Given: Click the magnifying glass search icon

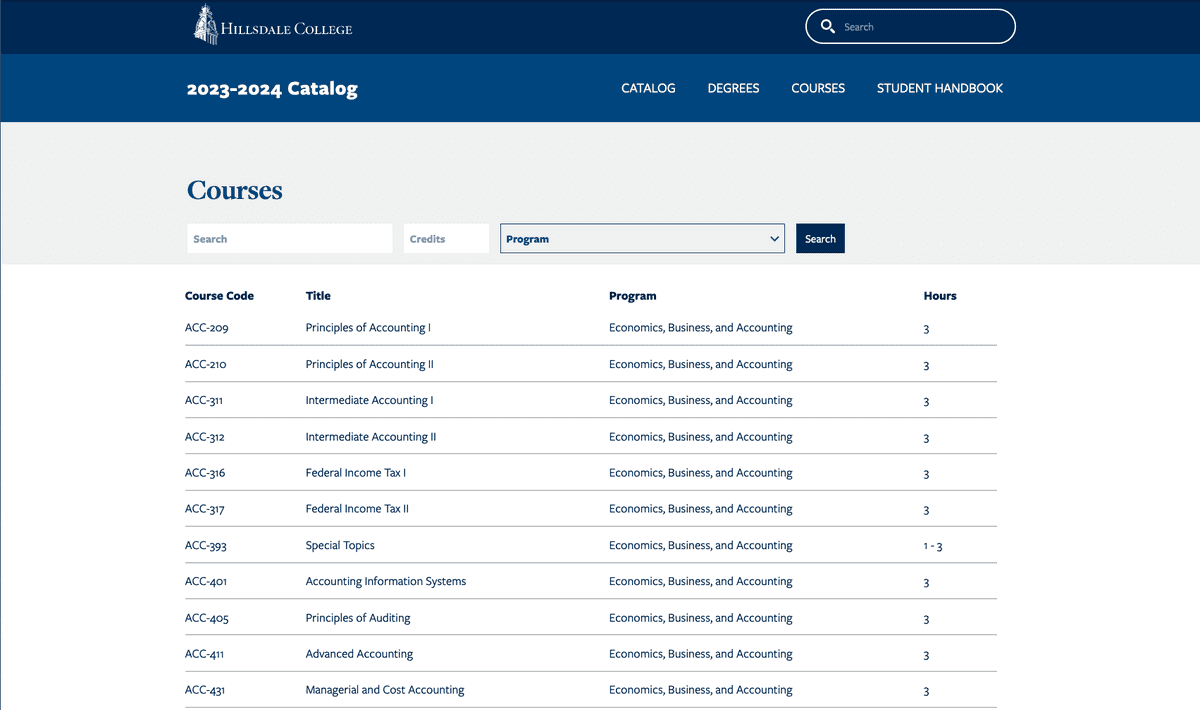Looking at the screenshot, I should point(827,26).
